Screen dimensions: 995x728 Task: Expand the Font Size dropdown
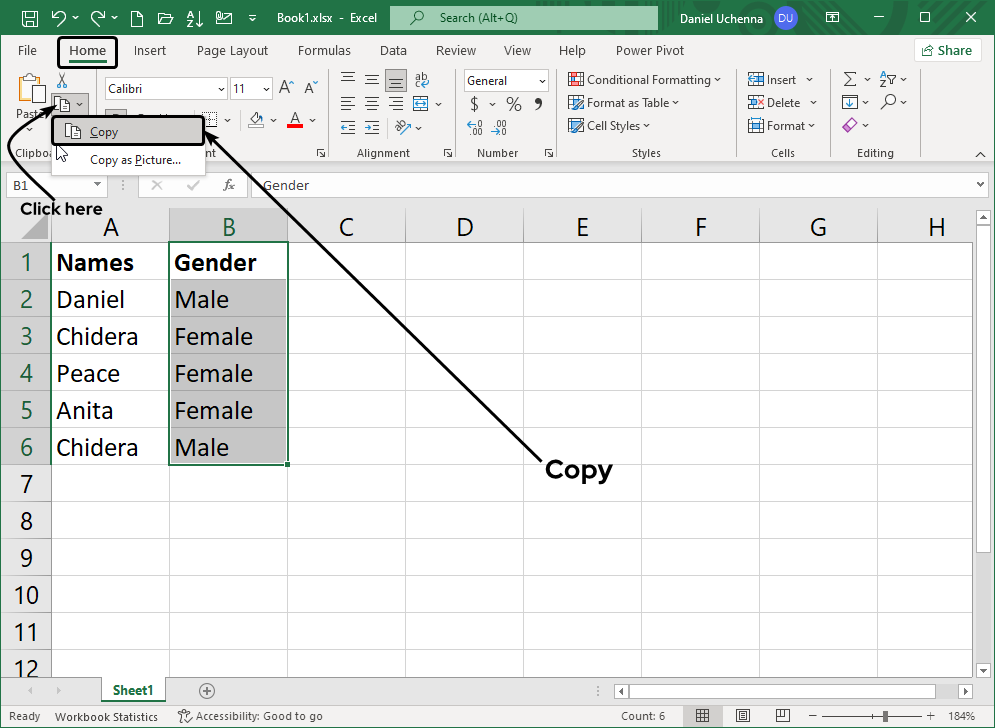(x=265, y=88)
